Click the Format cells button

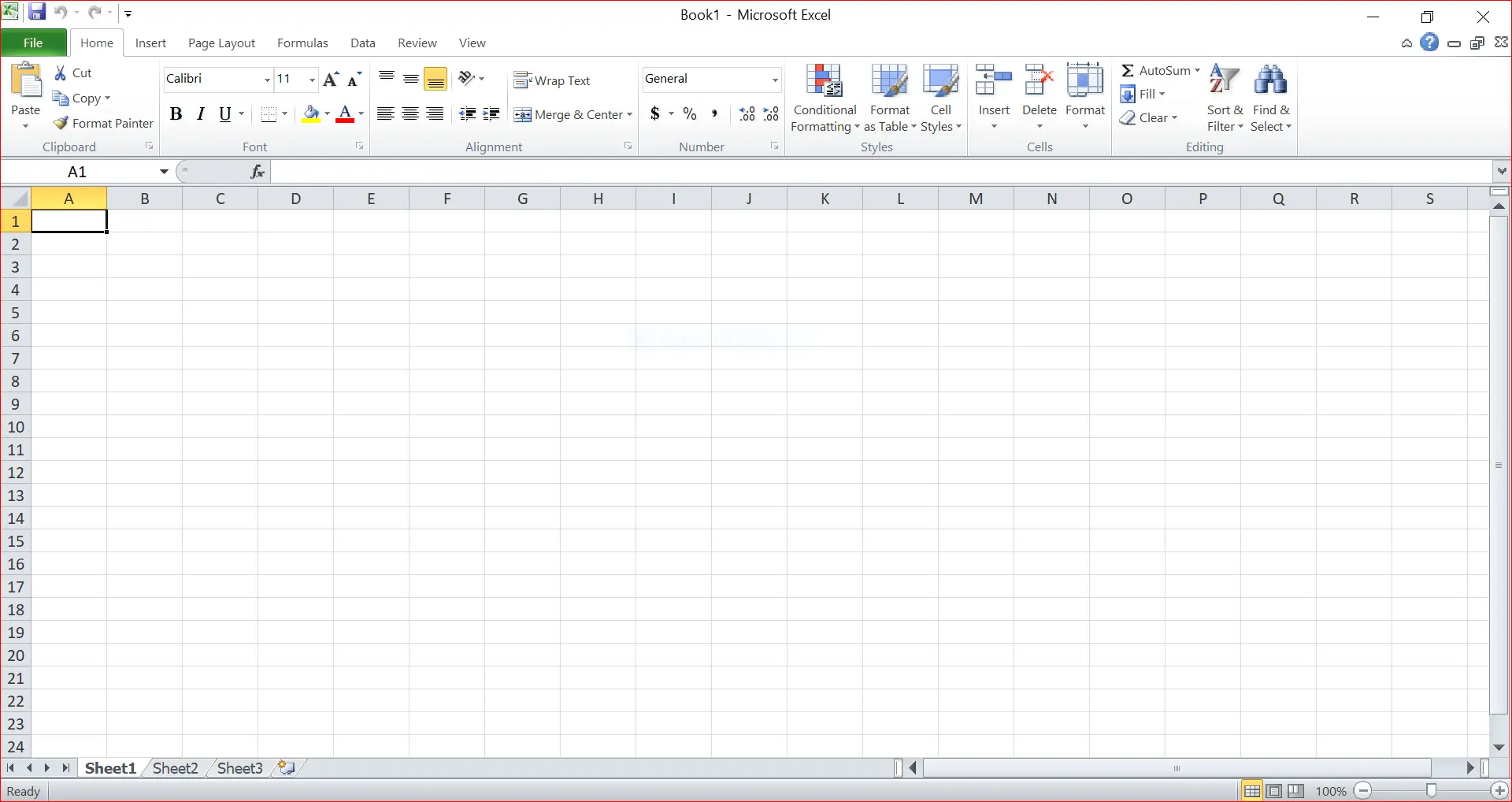1085,98
